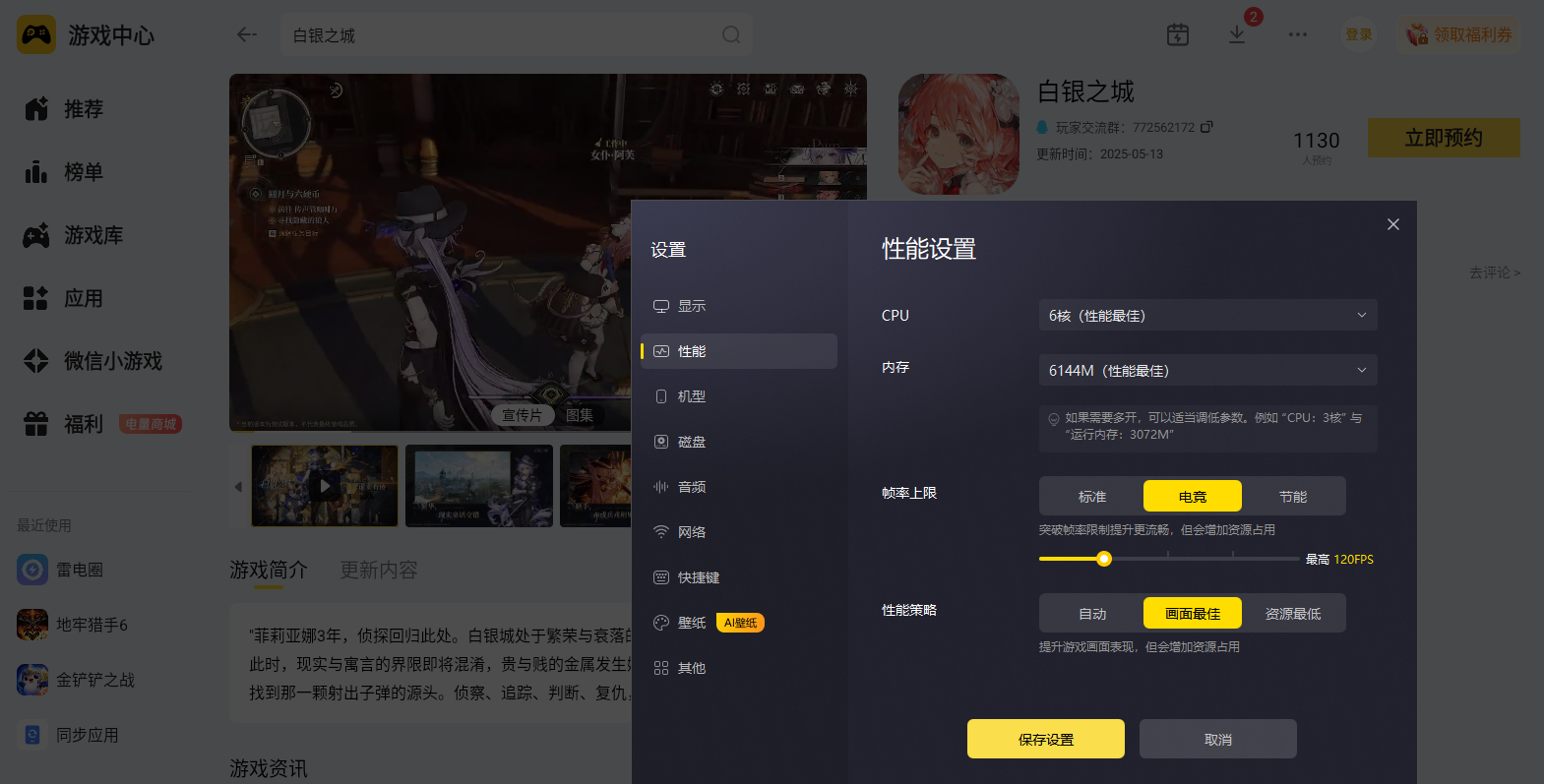
Task: Open the 地牢猎手6 game icon
Action: point(32,625)
